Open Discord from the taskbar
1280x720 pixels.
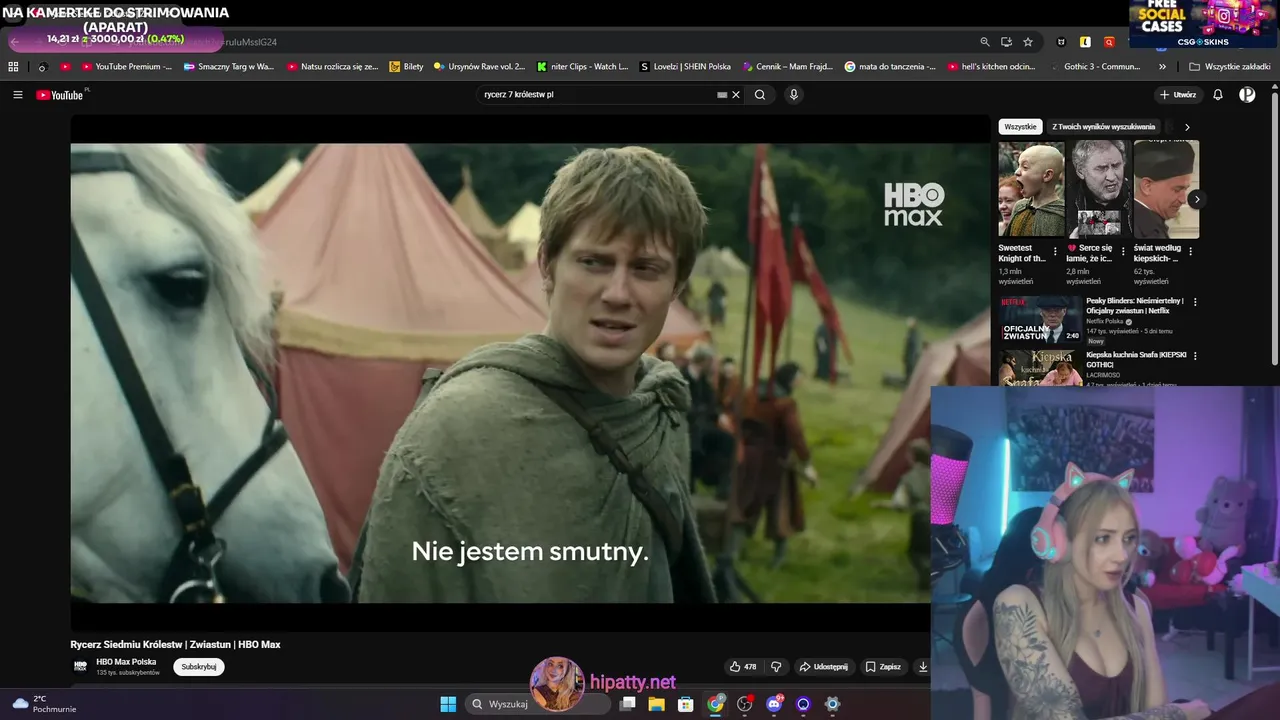773,704
